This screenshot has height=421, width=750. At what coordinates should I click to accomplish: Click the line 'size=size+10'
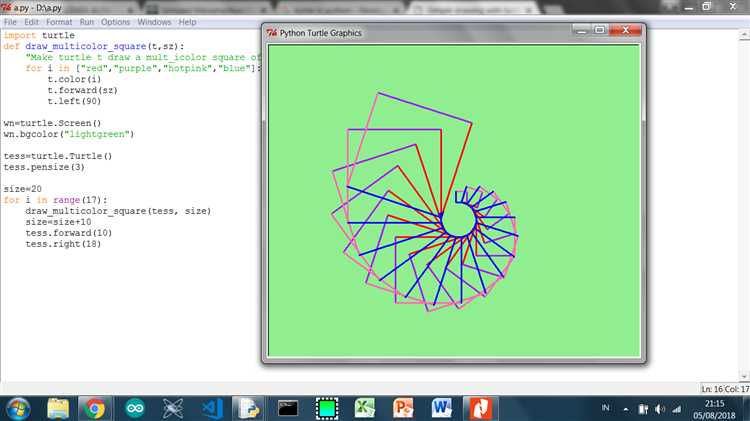point(58,222)
